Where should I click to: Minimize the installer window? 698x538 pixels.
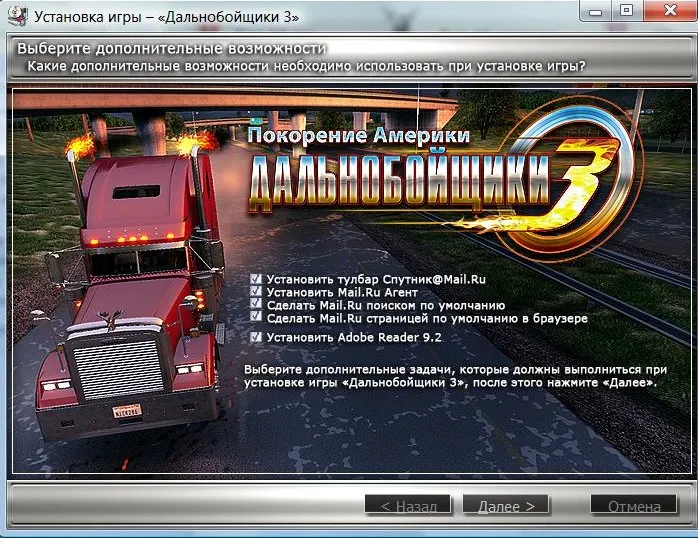(x=595, y=11)
